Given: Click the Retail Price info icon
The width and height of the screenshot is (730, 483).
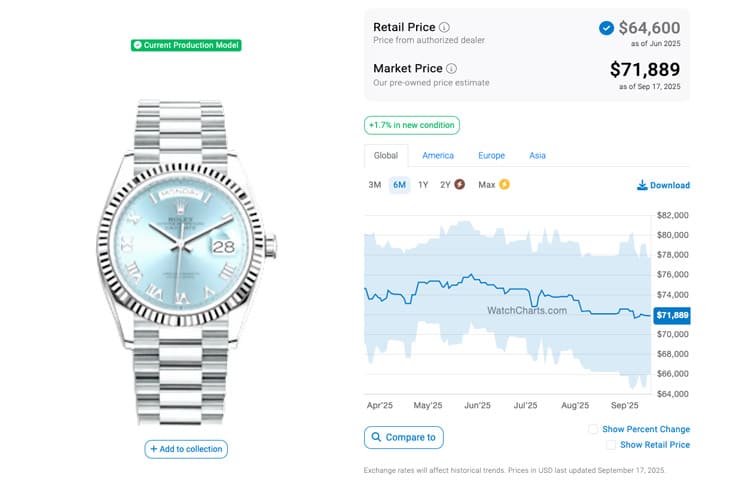Looking at the screenshot, I should pyautogui.click(x=445, y=27).
